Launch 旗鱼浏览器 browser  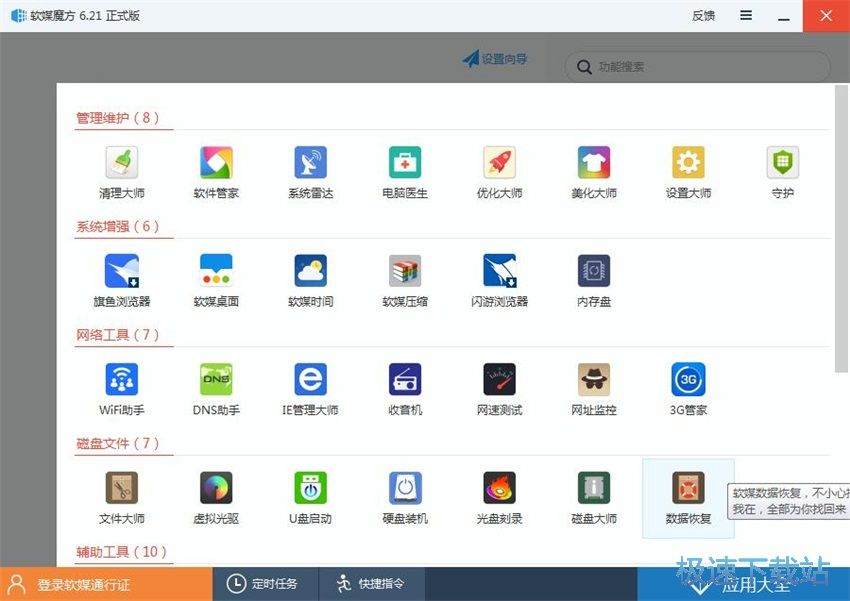122,281
